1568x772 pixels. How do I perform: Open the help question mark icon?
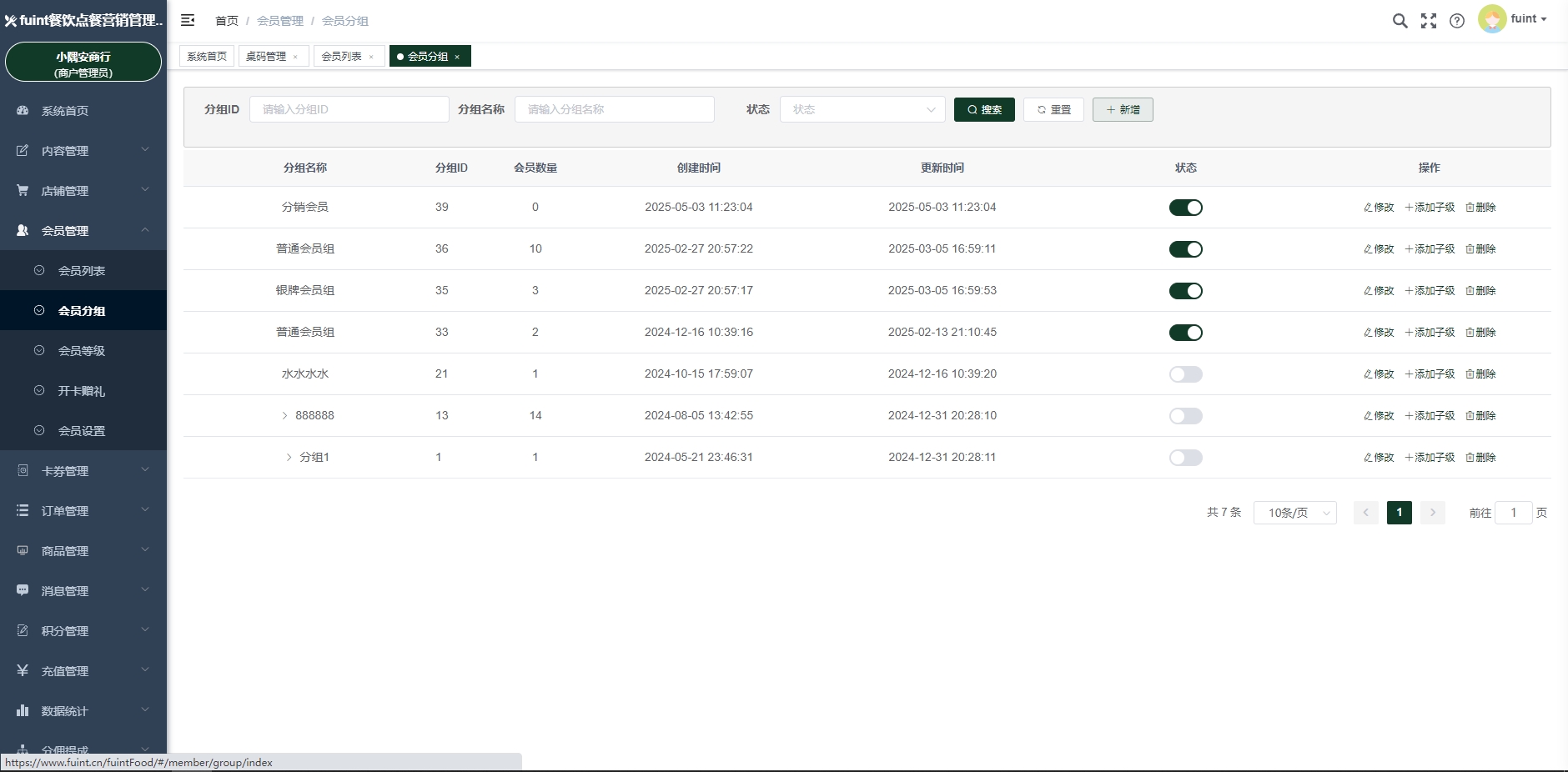(x=1457, y=21)
